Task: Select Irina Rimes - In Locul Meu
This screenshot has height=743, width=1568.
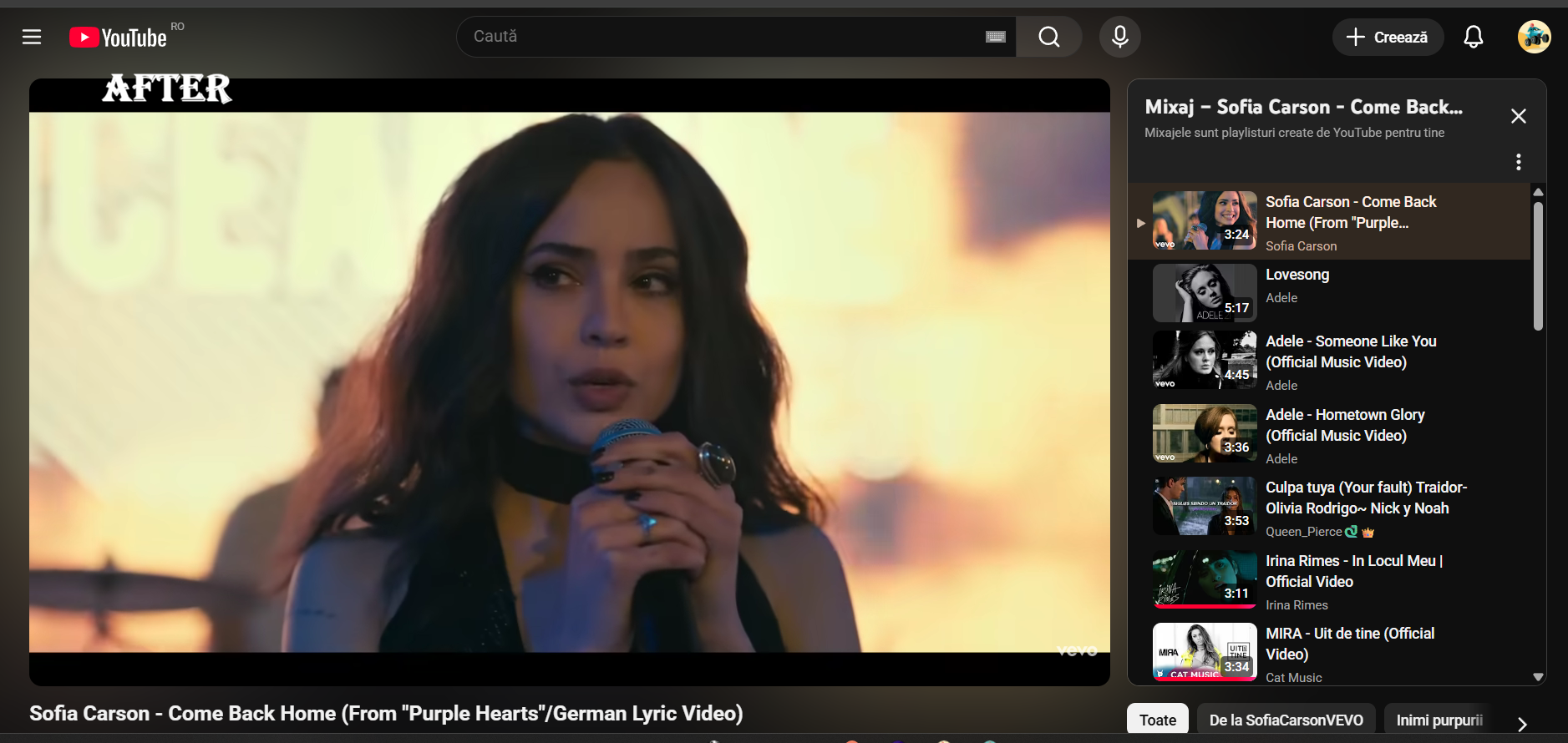Action: coord(1354,571)
